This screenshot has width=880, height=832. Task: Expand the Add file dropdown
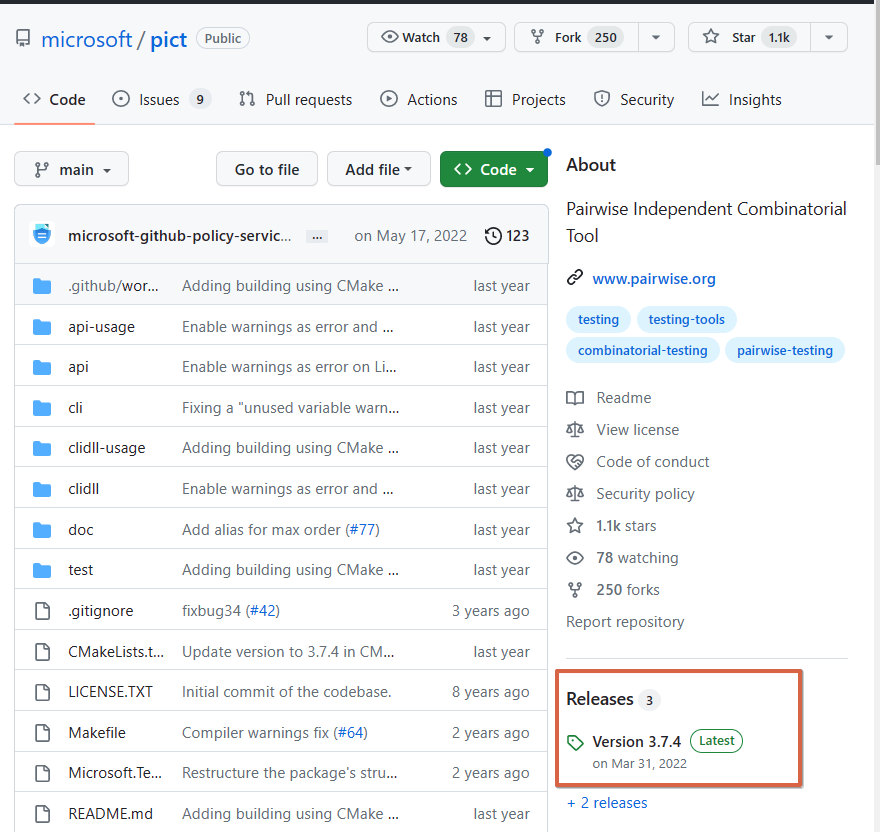tap(379, 169)
